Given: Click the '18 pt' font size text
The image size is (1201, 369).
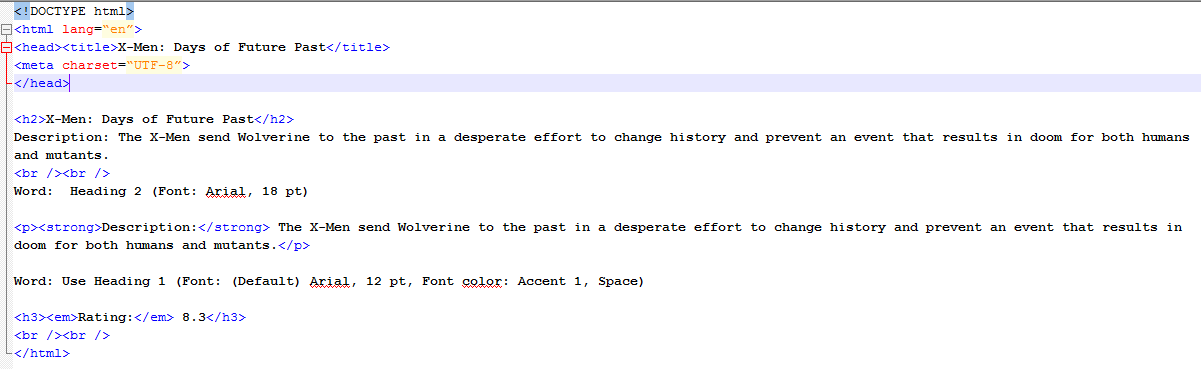Looking at the screenshot, I should [x=281, y=191].
